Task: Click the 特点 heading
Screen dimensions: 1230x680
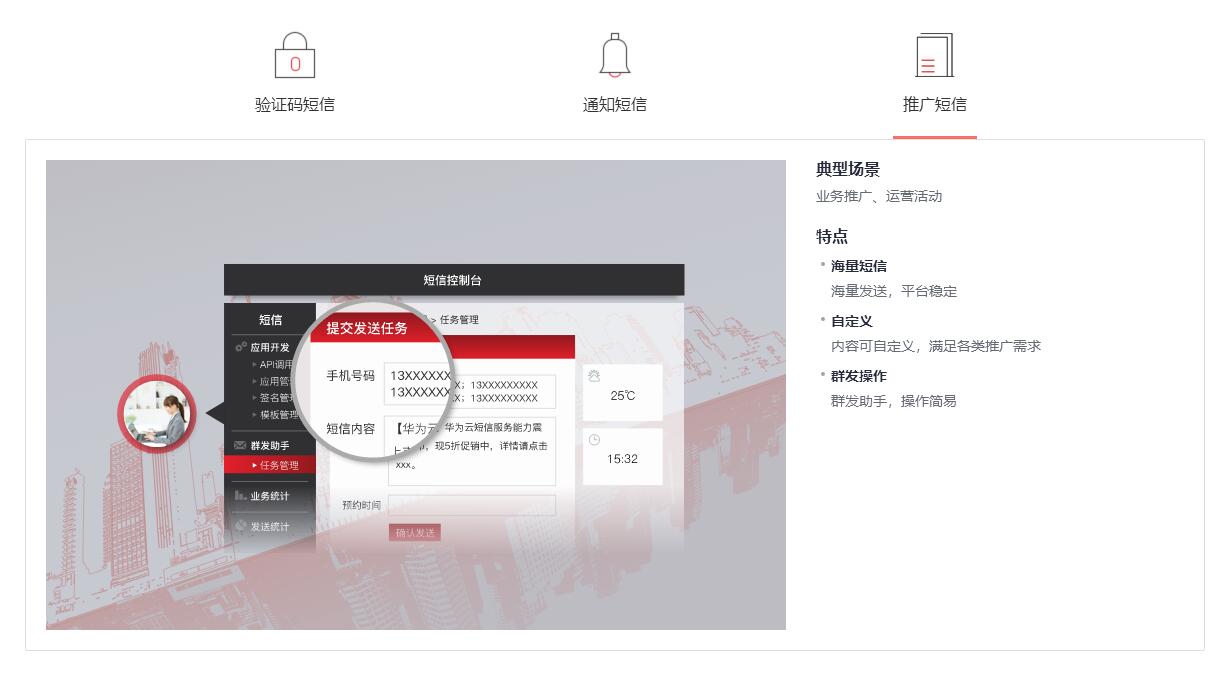Action: coord(832,237)
